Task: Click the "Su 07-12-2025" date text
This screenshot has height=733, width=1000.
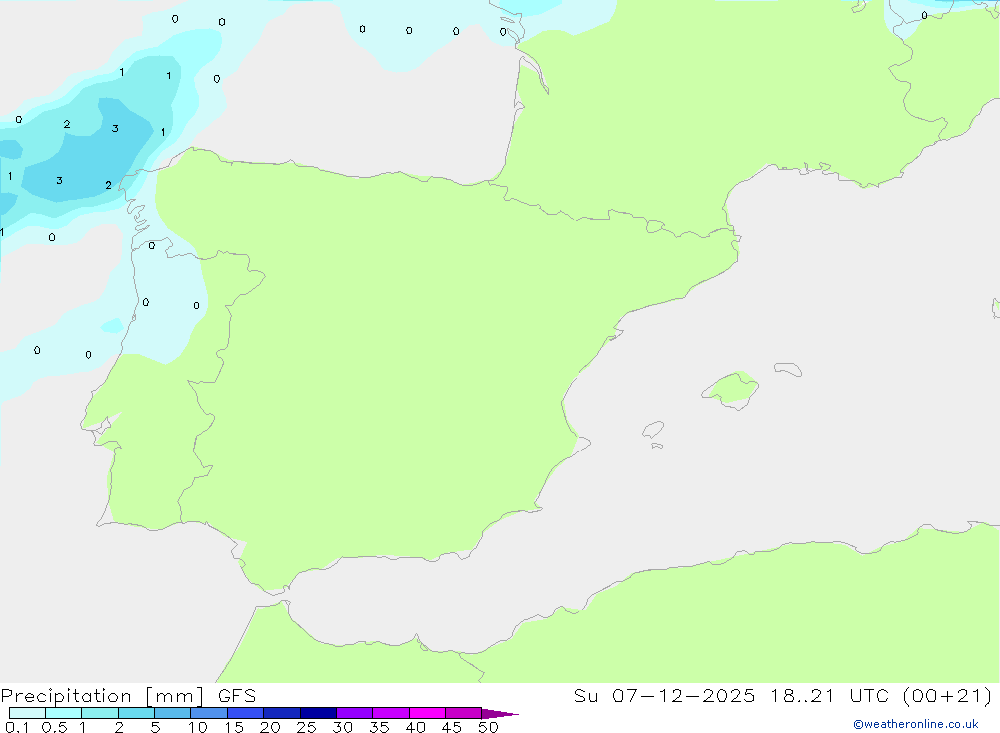Action: pyautogui.click(x=665, y=695)
